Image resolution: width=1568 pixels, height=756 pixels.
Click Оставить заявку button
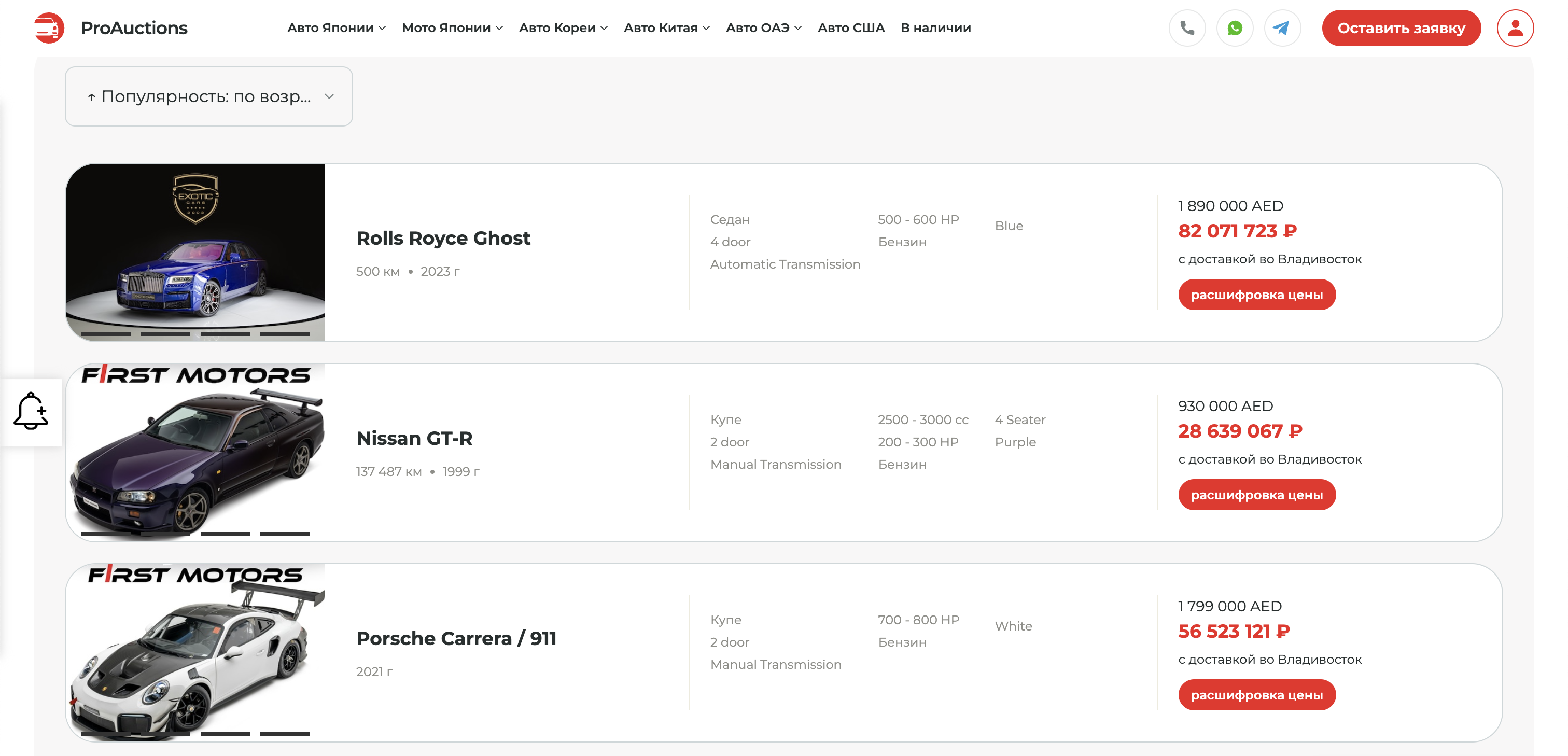point(1401,28)
